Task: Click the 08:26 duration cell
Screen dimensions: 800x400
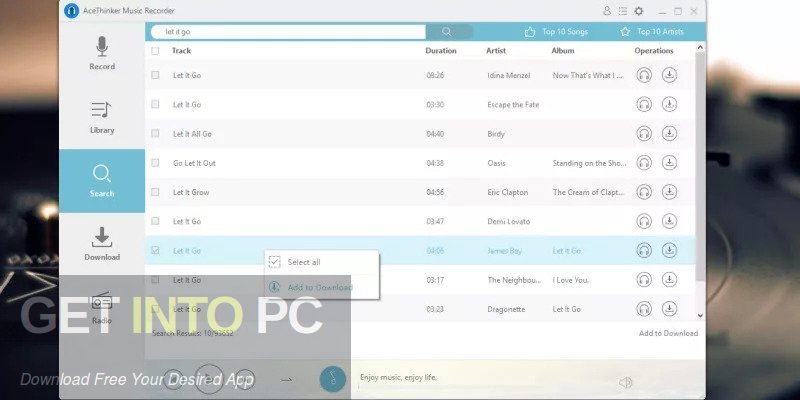Action: 435,76
